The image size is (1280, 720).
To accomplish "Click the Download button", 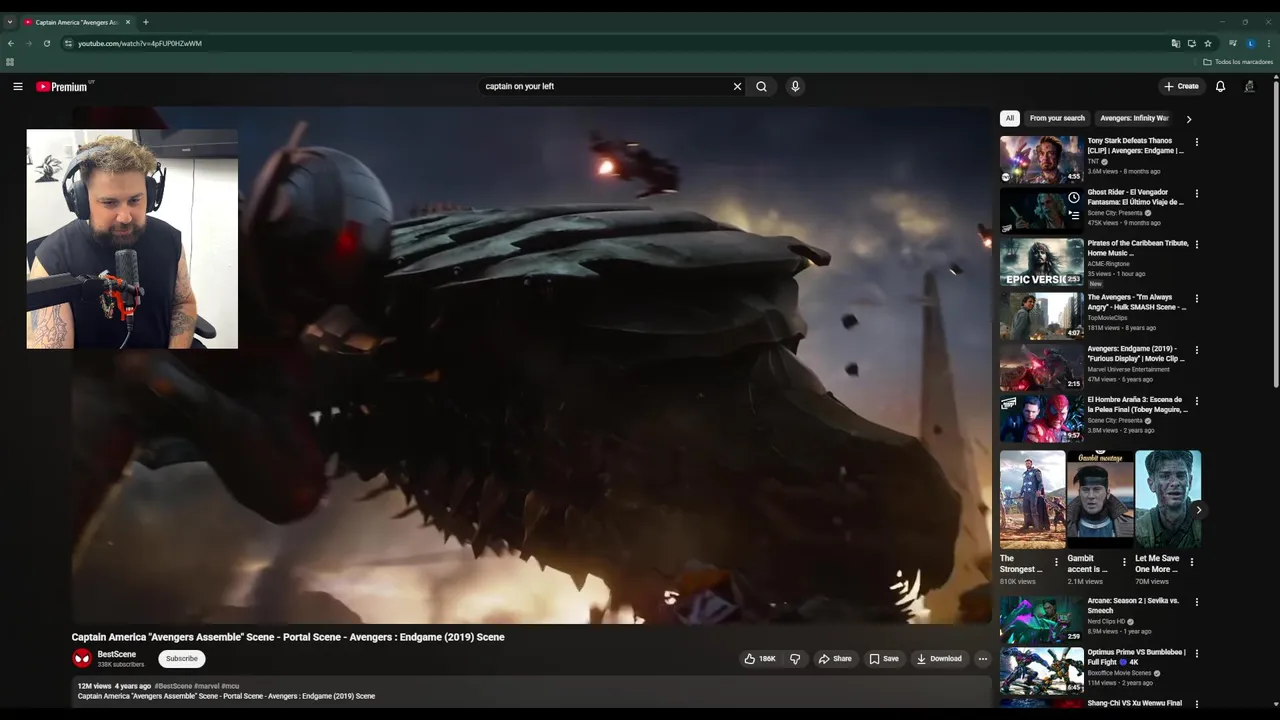I will pos(939,658).
